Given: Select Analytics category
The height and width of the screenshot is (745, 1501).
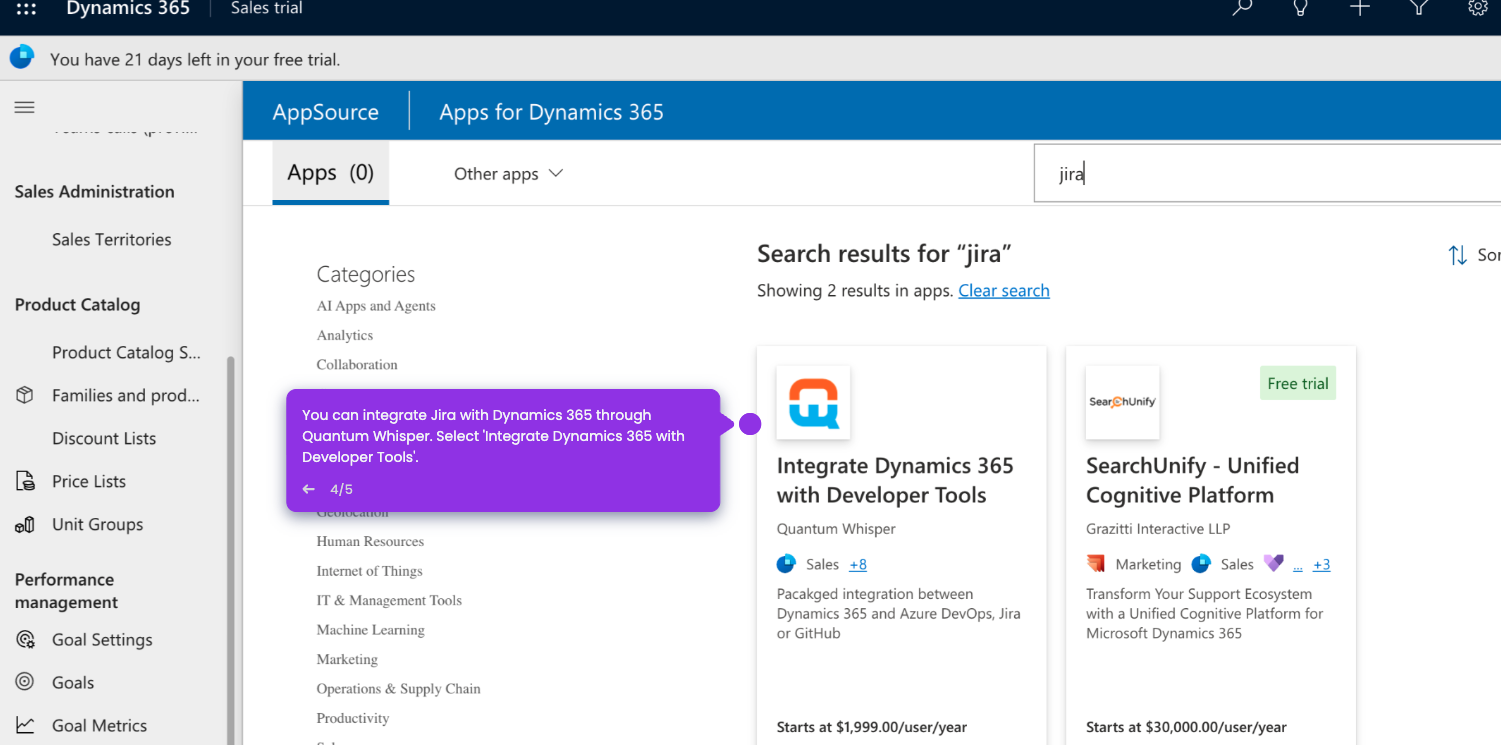Looking at the screenshot, I should click(345, 335).
